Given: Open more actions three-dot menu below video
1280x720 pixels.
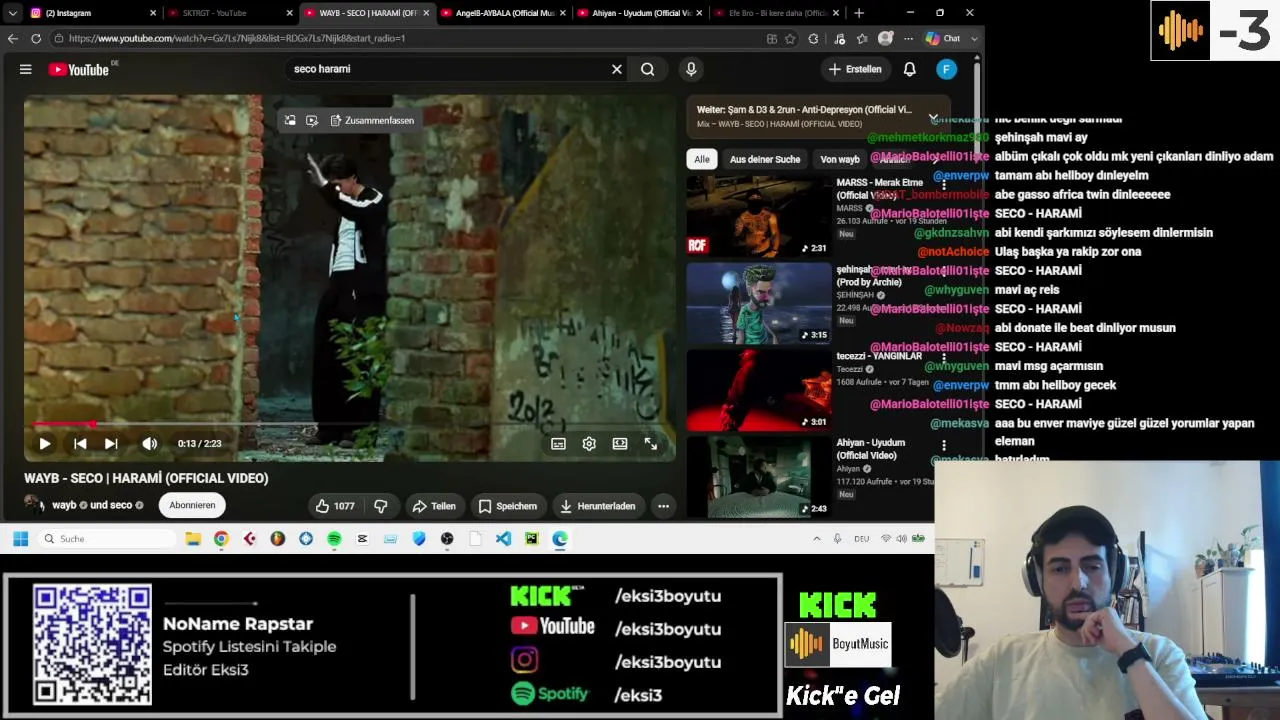Looking at the screenshot, I should 663,506.
